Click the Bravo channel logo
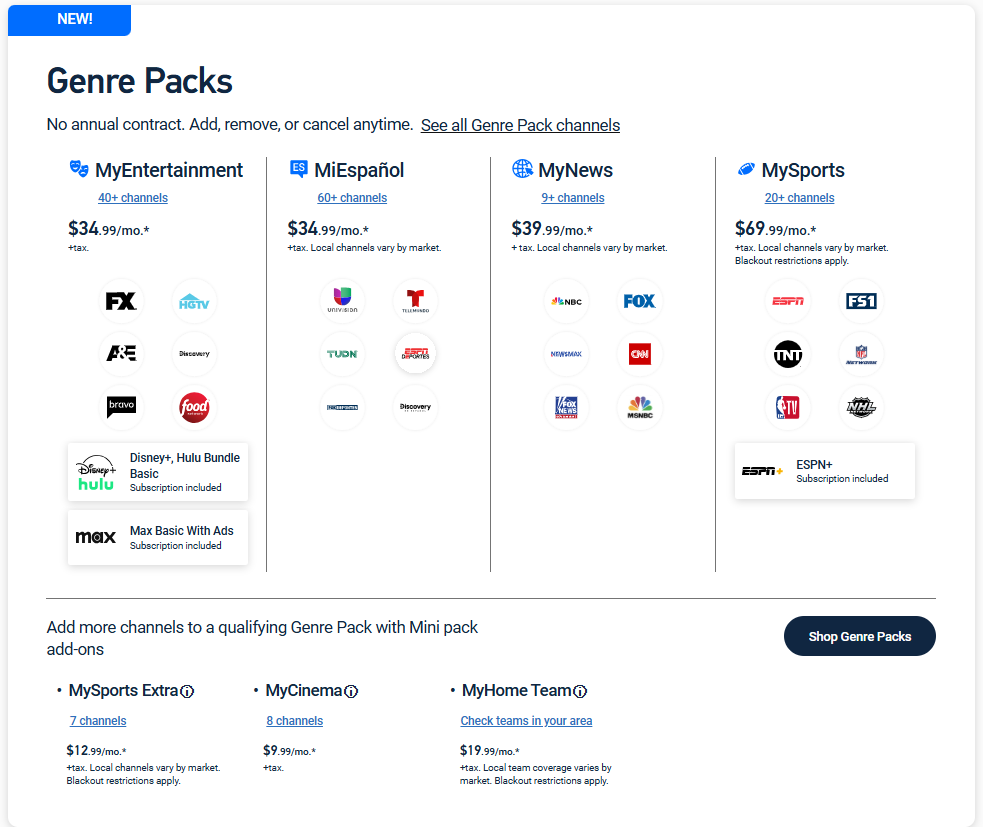Image resolution: width=983 pixels, height=827 pixels. click(121, 407)
